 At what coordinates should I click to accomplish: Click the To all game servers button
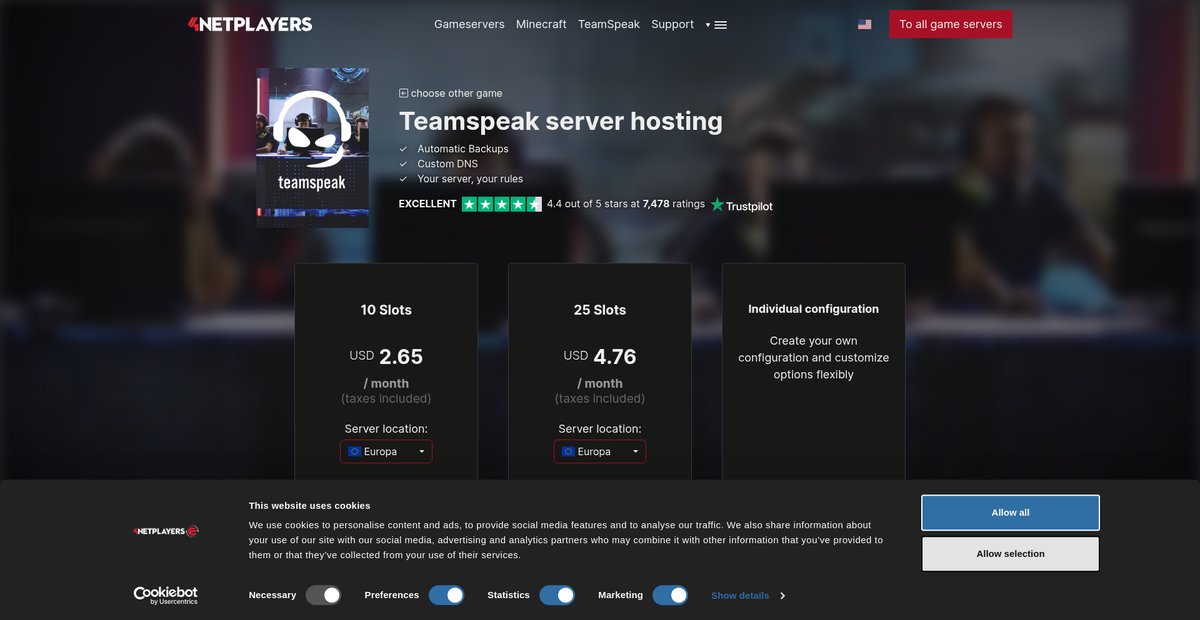(951, 24)
